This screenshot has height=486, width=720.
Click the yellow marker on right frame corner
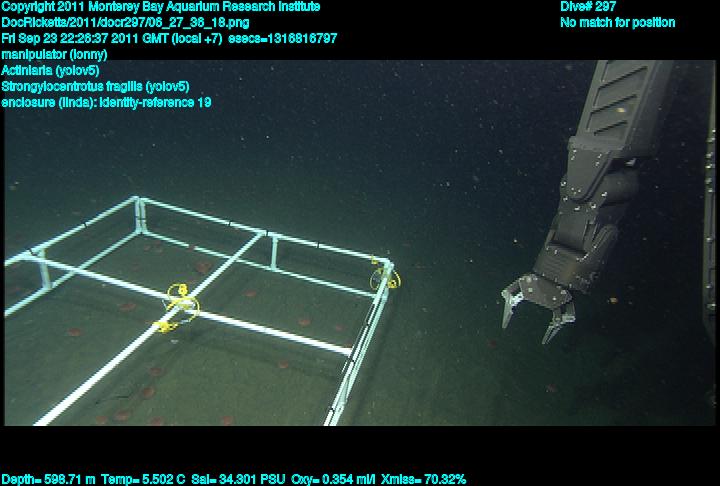point(381,274)
